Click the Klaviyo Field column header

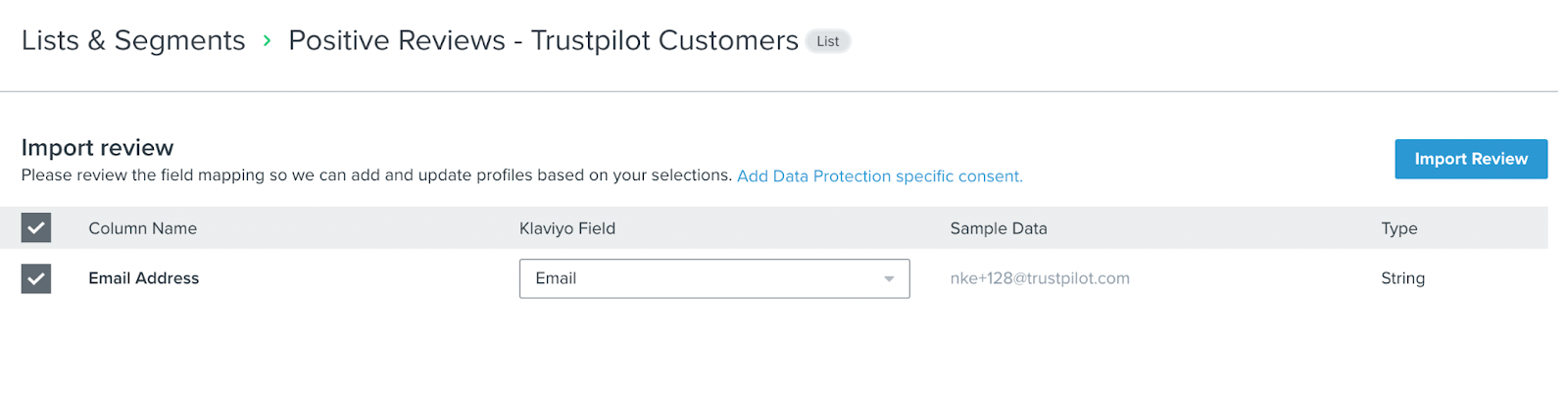567,228
